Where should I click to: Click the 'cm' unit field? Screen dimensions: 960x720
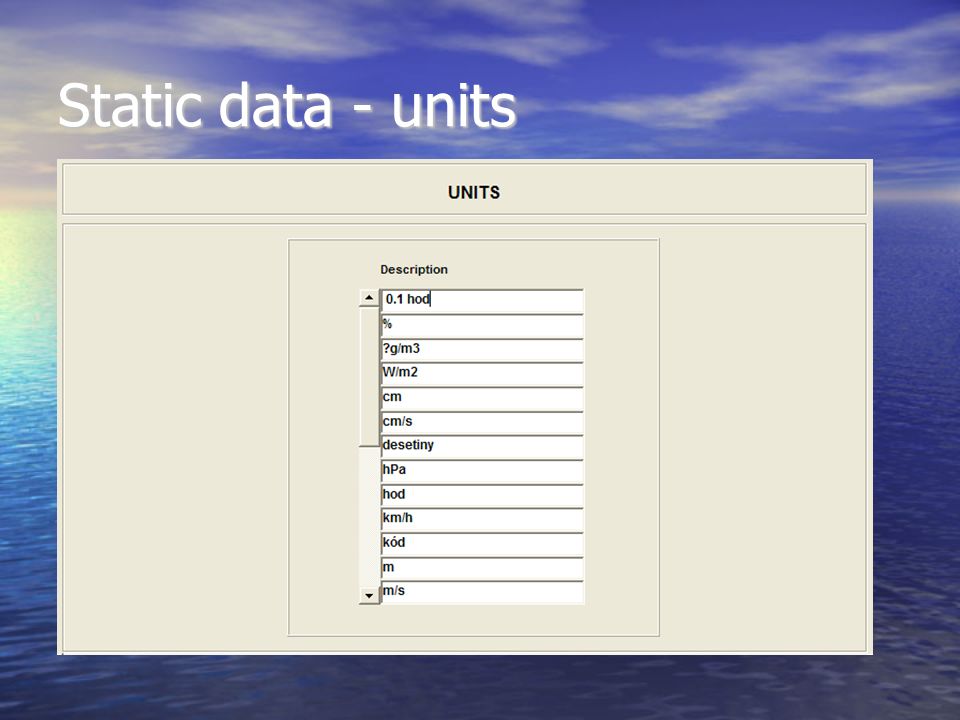[x=482, y=399]
